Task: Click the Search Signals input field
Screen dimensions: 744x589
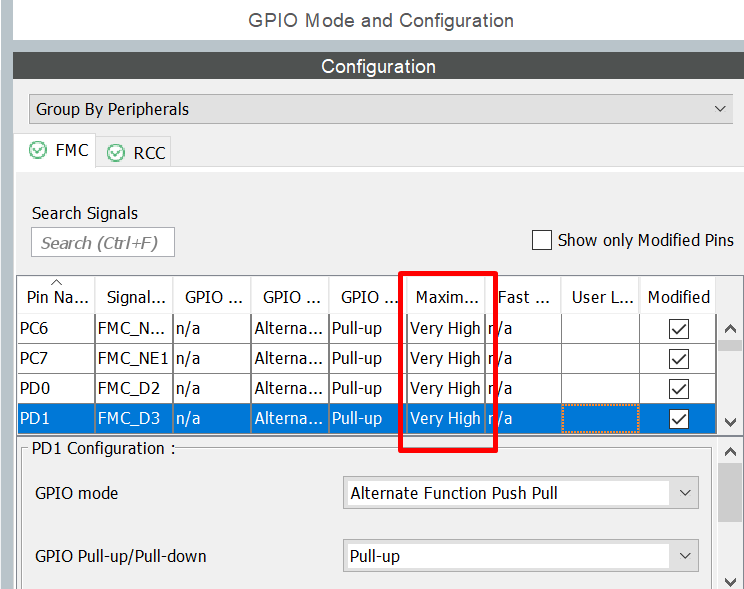Action: 103,243
